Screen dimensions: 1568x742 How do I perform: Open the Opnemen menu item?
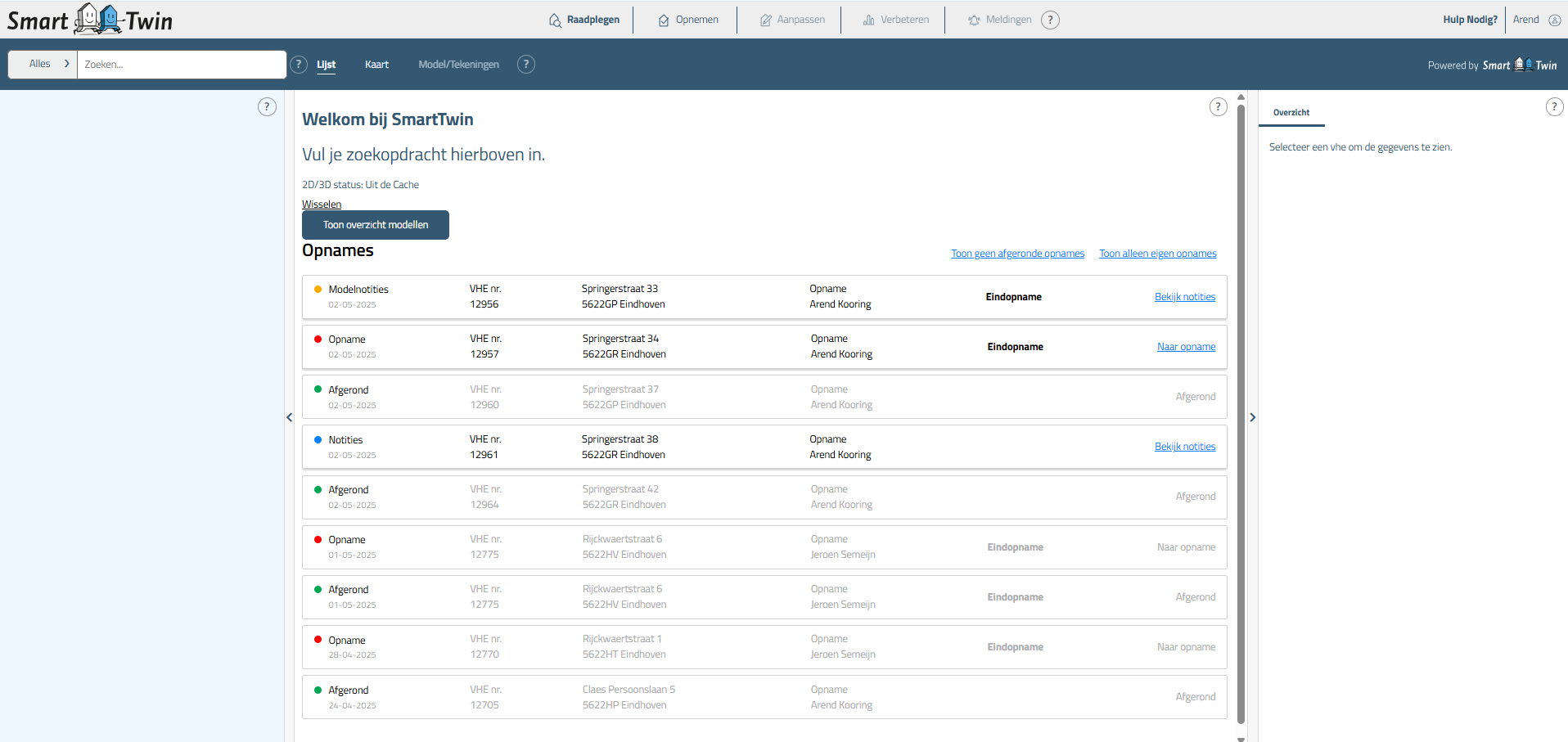coord(688,20)
